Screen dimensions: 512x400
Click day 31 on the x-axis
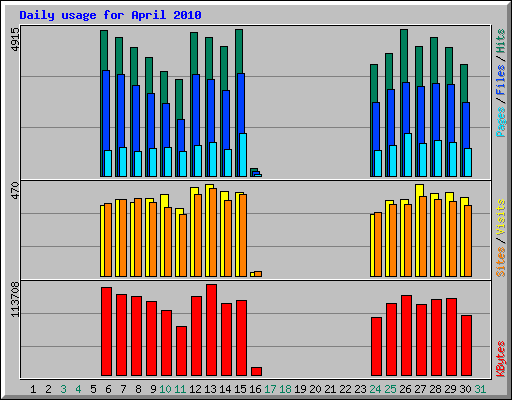point(480,389)
